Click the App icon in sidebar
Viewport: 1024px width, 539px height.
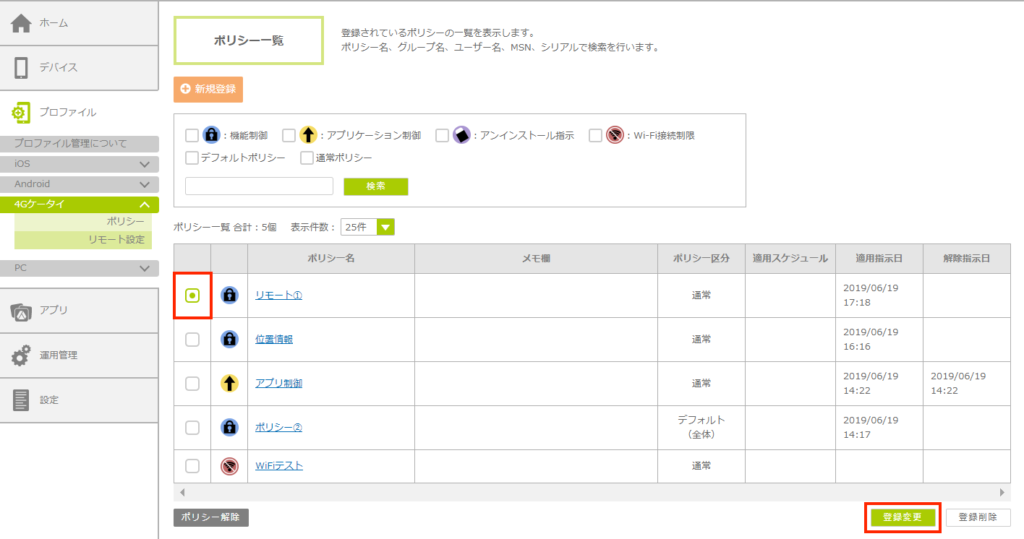(x=21, y=310)
